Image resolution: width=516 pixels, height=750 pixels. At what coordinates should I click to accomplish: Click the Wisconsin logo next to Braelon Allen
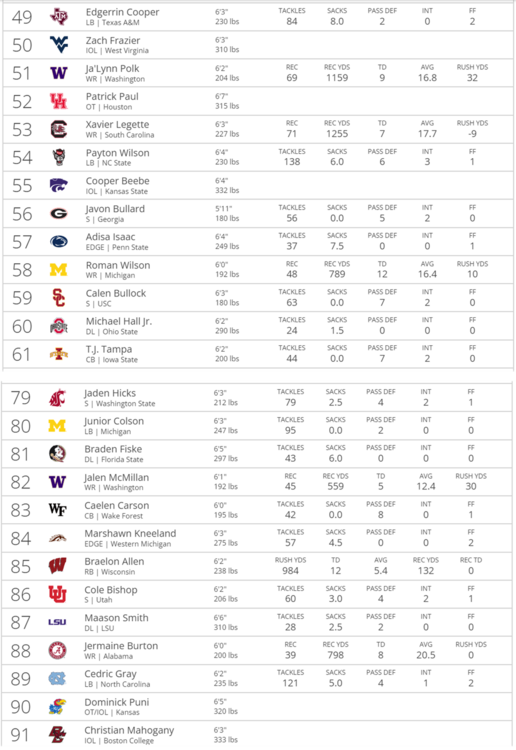57,566
